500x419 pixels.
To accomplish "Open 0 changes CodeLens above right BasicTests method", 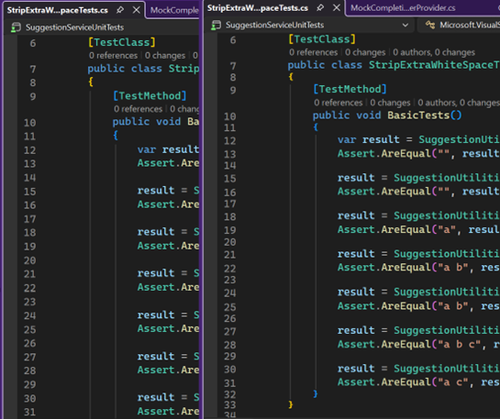I will pyautogui.click(x=390, y=103).
